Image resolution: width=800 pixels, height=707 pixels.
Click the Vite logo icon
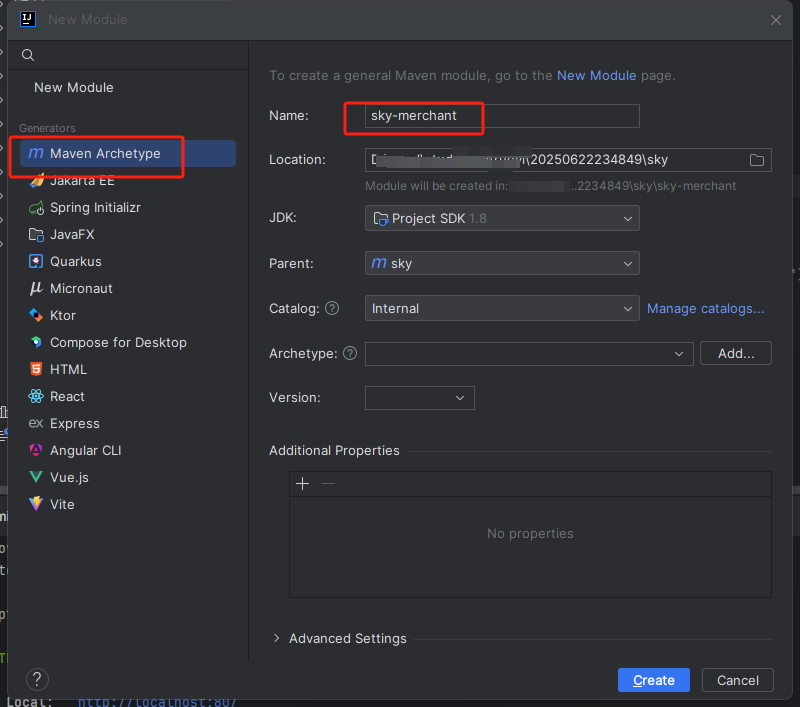click(x=36, y=504)
